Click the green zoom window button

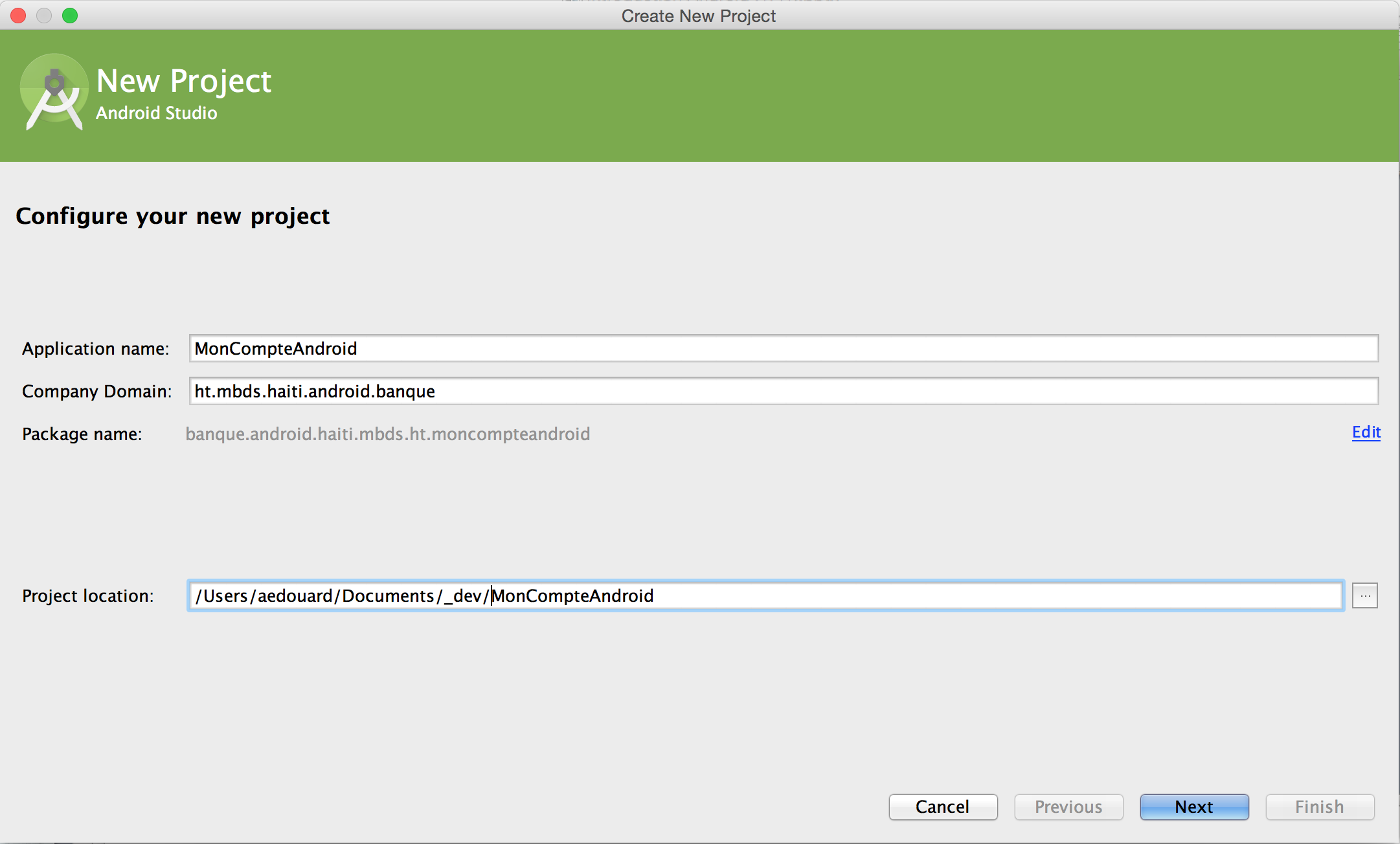click(x=70, y=16)
